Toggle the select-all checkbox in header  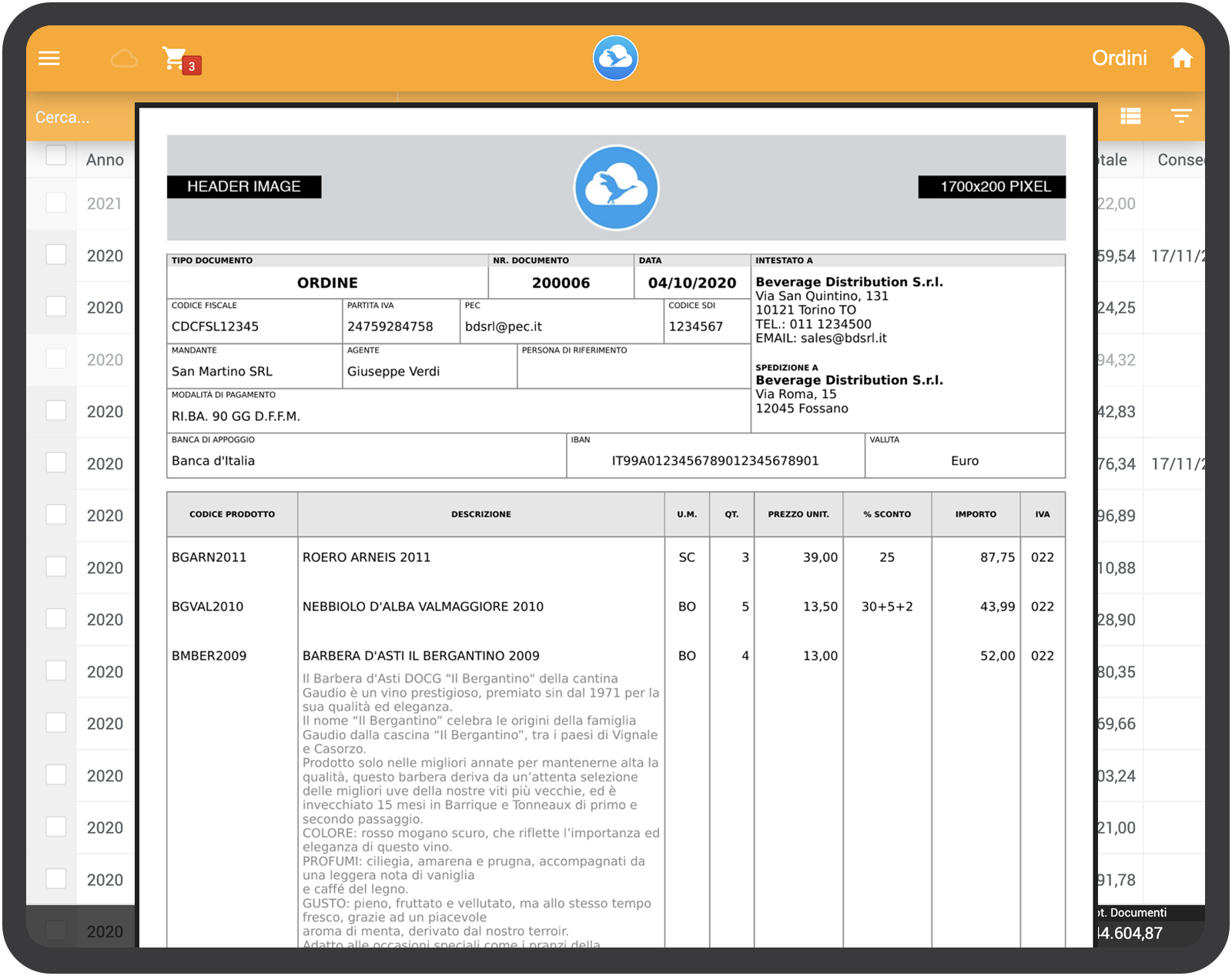pos(56,155)
